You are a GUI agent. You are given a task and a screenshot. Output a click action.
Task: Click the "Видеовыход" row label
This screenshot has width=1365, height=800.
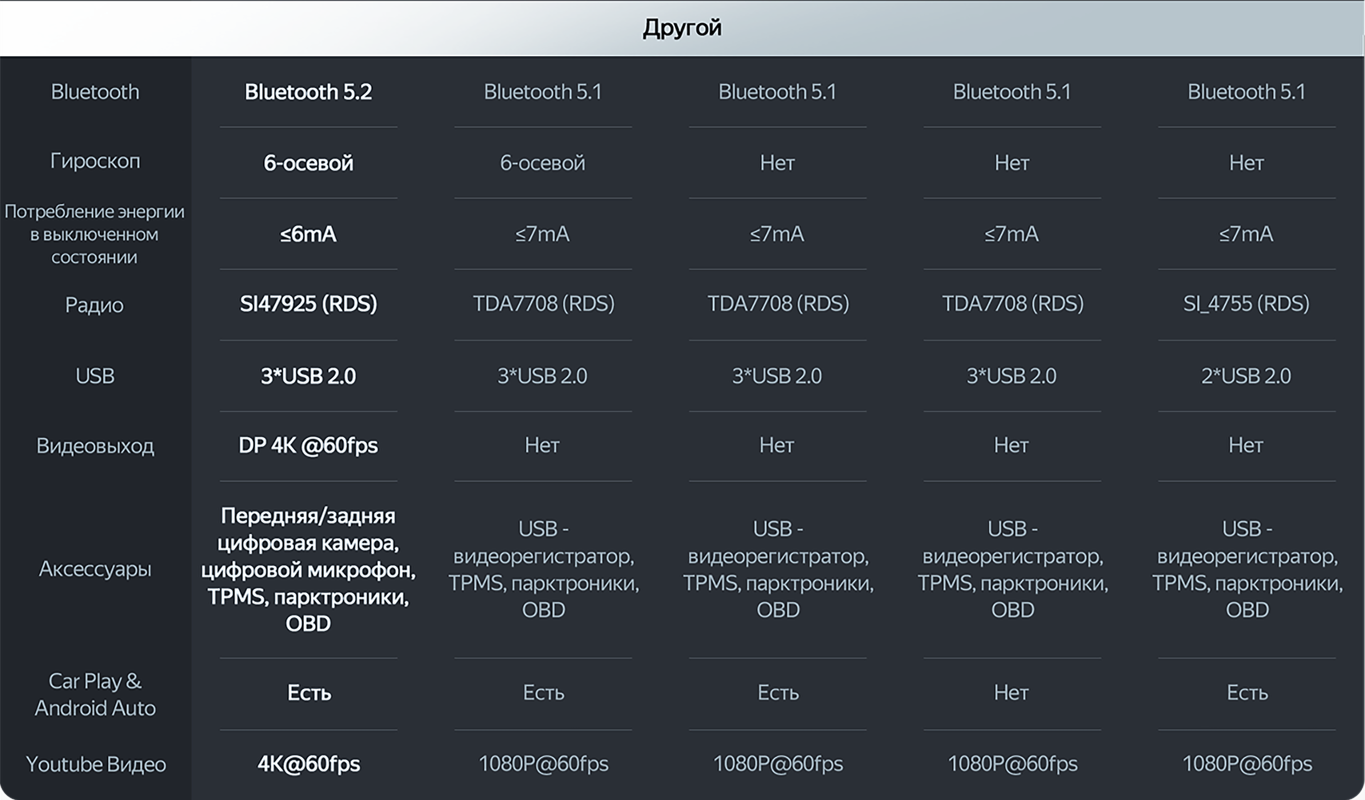95,446
